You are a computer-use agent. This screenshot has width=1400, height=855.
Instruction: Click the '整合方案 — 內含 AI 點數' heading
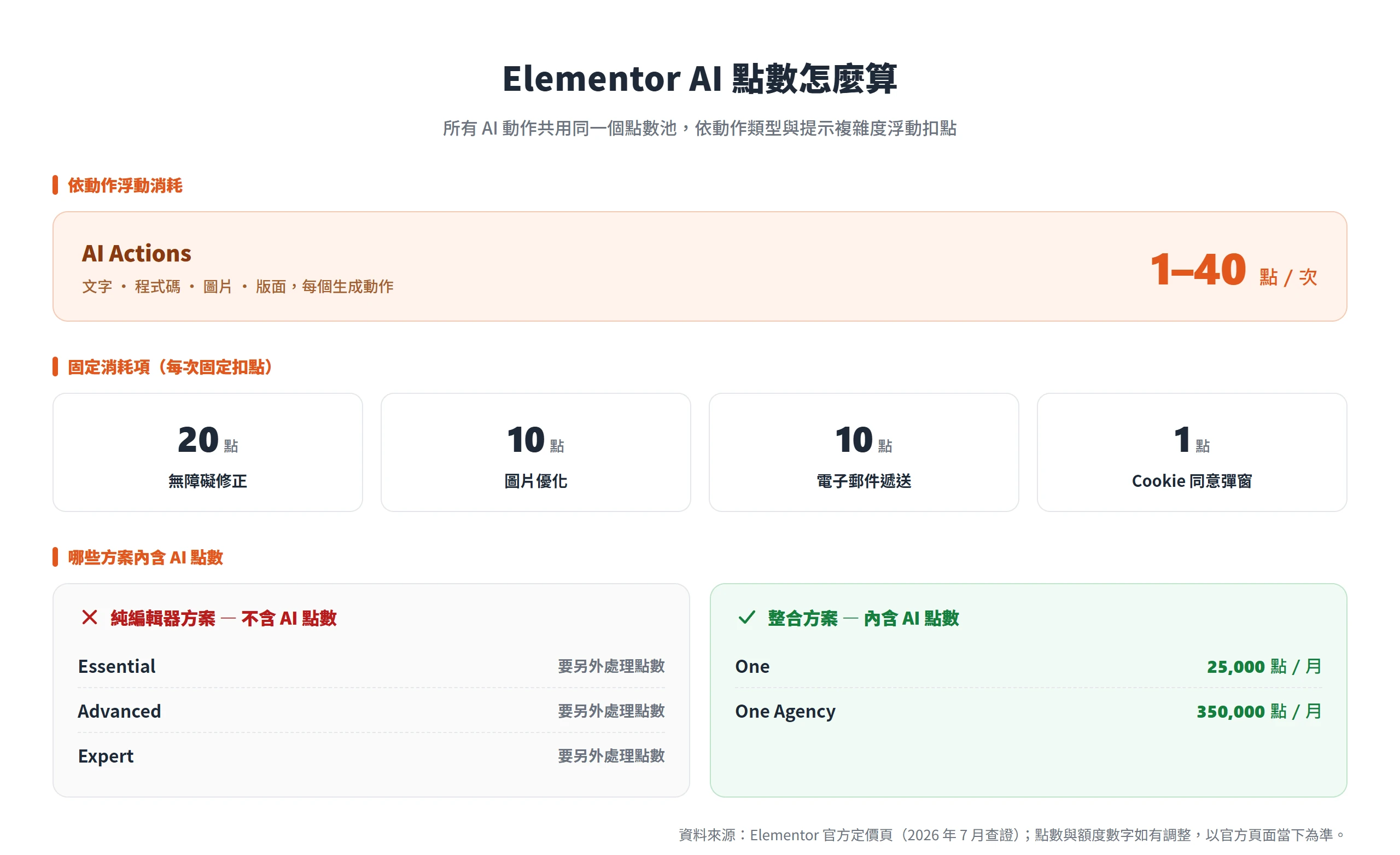point(863,618)
